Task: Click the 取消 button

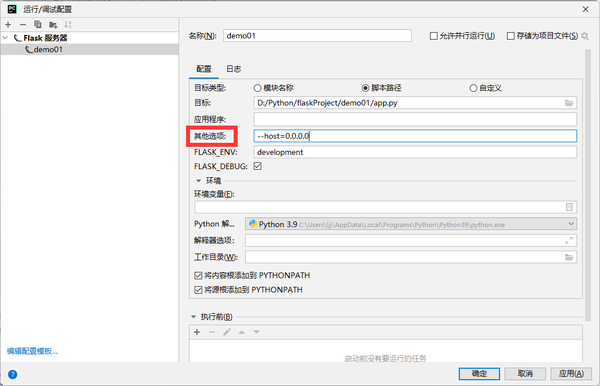Action: [525, 373]
